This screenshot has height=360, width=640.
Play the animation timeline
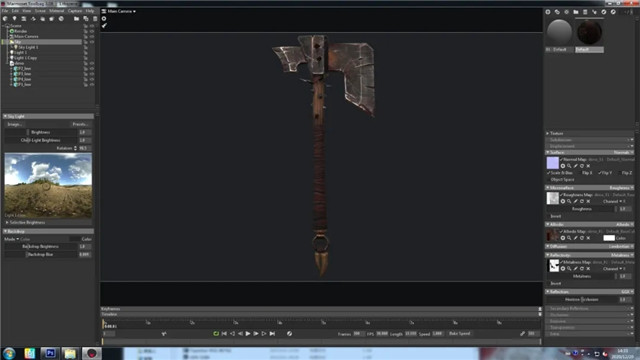tap(248, 333)
